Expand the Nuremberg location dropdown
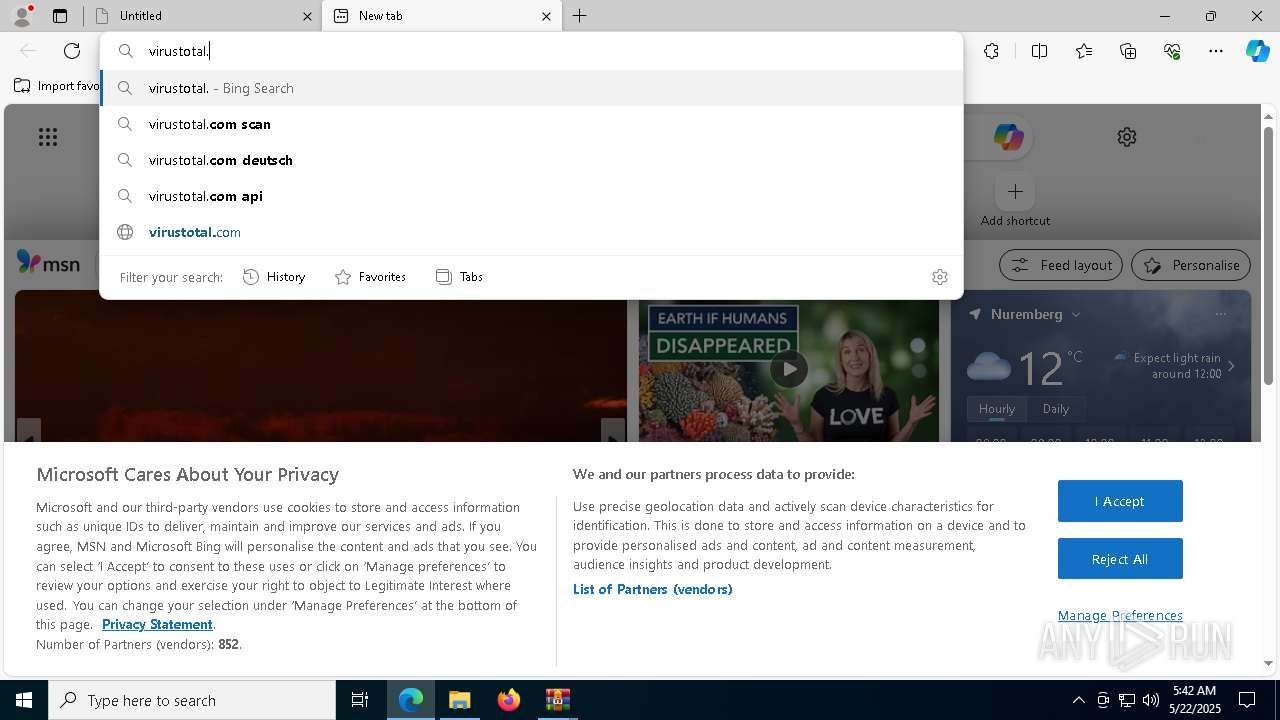 (1075, 314)
